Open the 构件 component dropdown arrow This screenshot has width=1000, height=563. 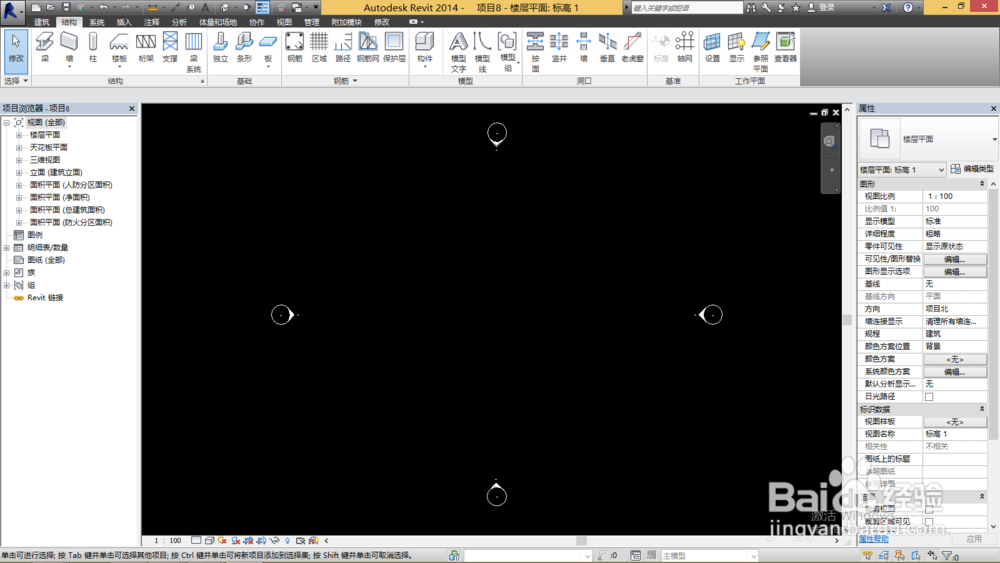point(425,67)
